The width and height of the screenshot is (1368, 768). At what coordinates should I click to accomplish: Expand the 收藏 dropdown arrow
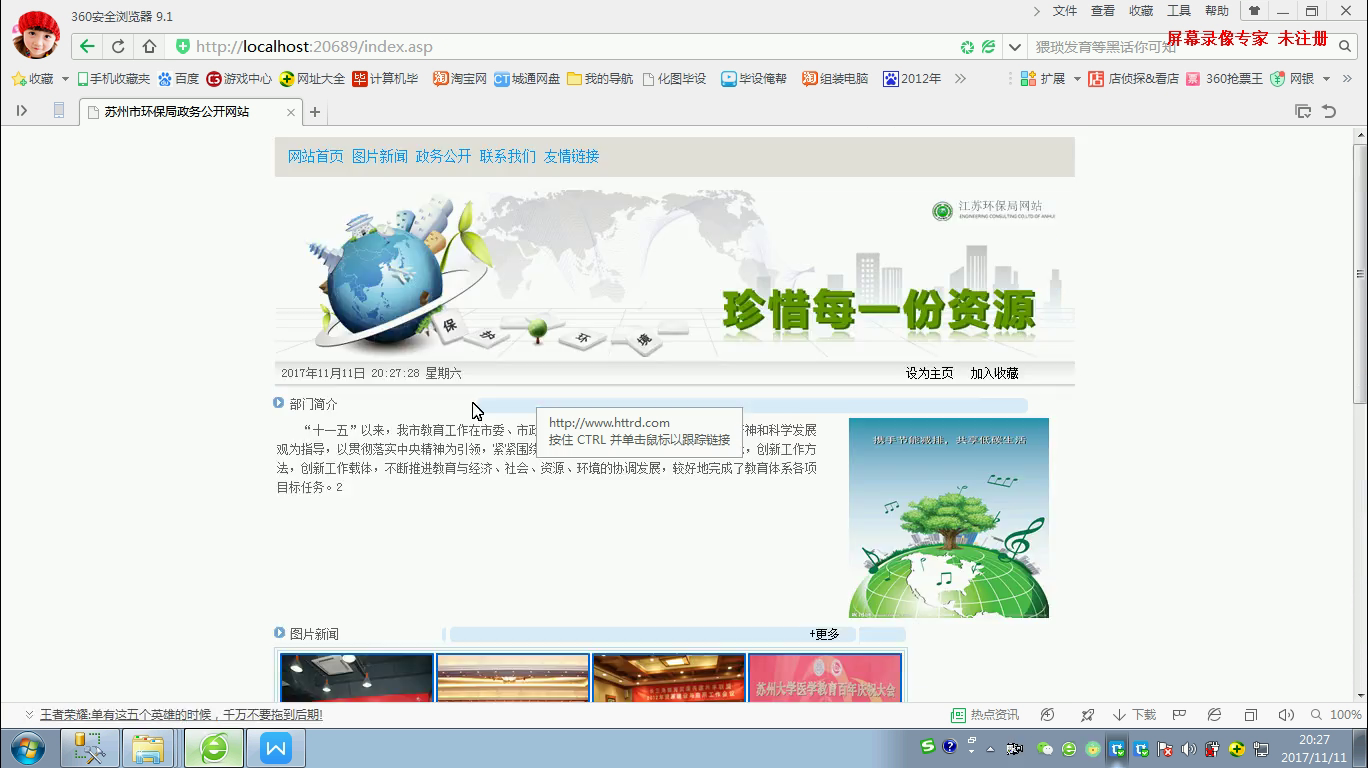(65, 79)
